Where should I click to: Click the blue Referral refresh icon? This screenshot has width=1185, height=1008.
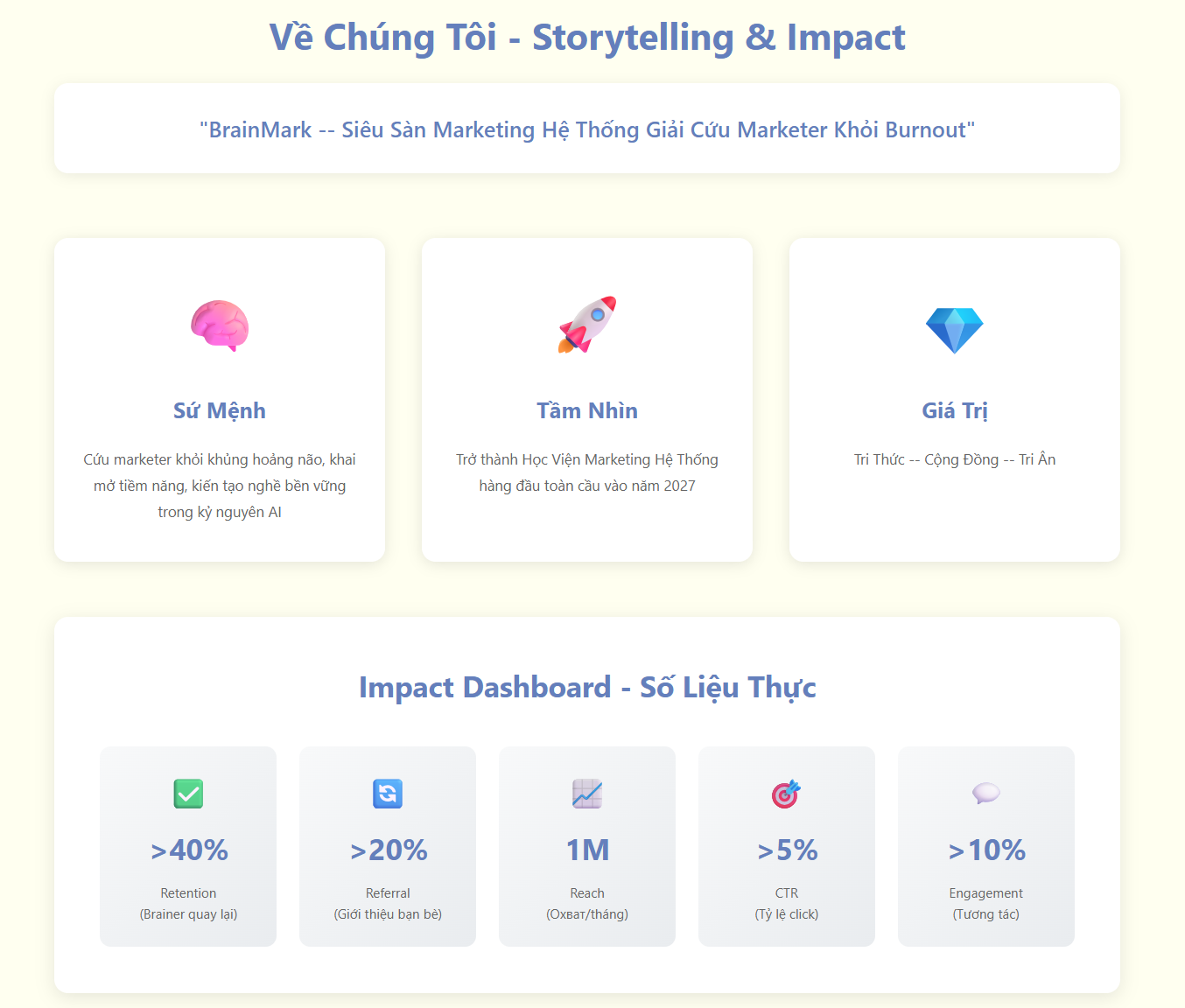(388, 794)
